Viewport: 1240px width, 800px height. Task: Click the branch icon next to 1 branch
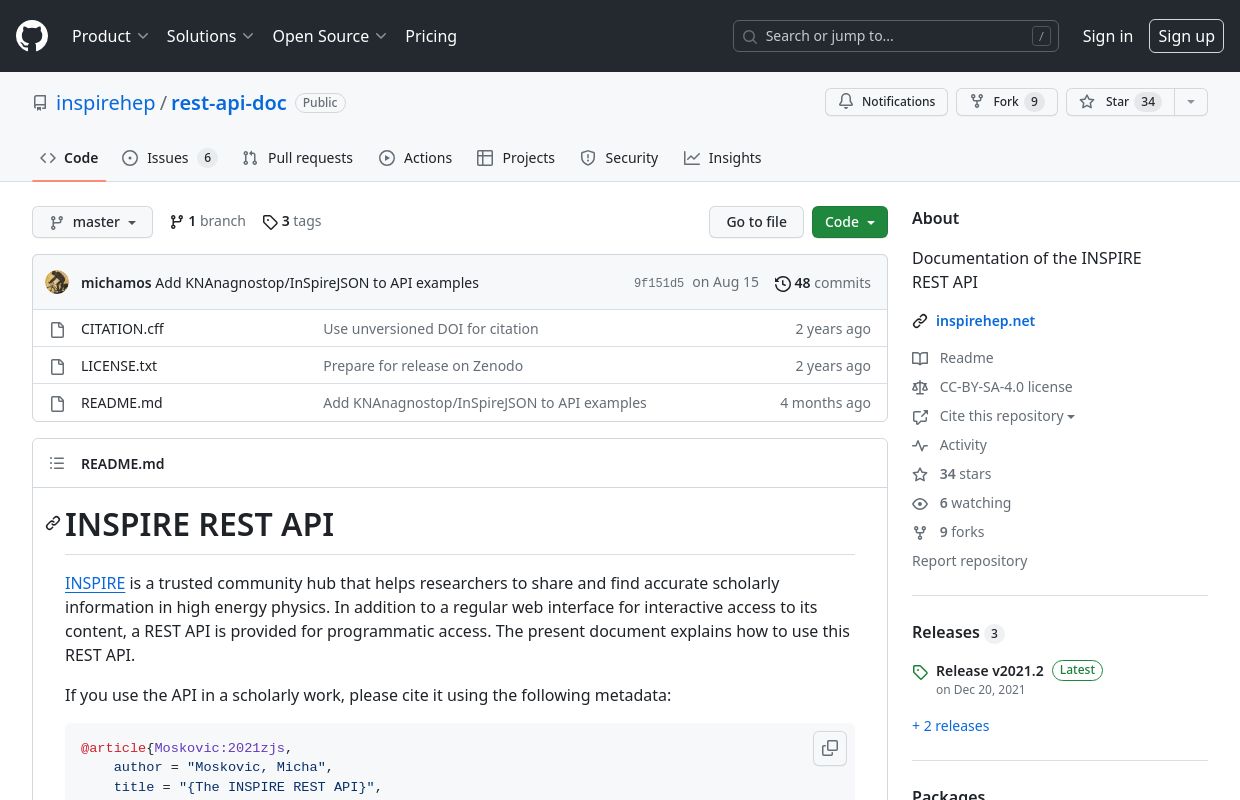[177, 222]
